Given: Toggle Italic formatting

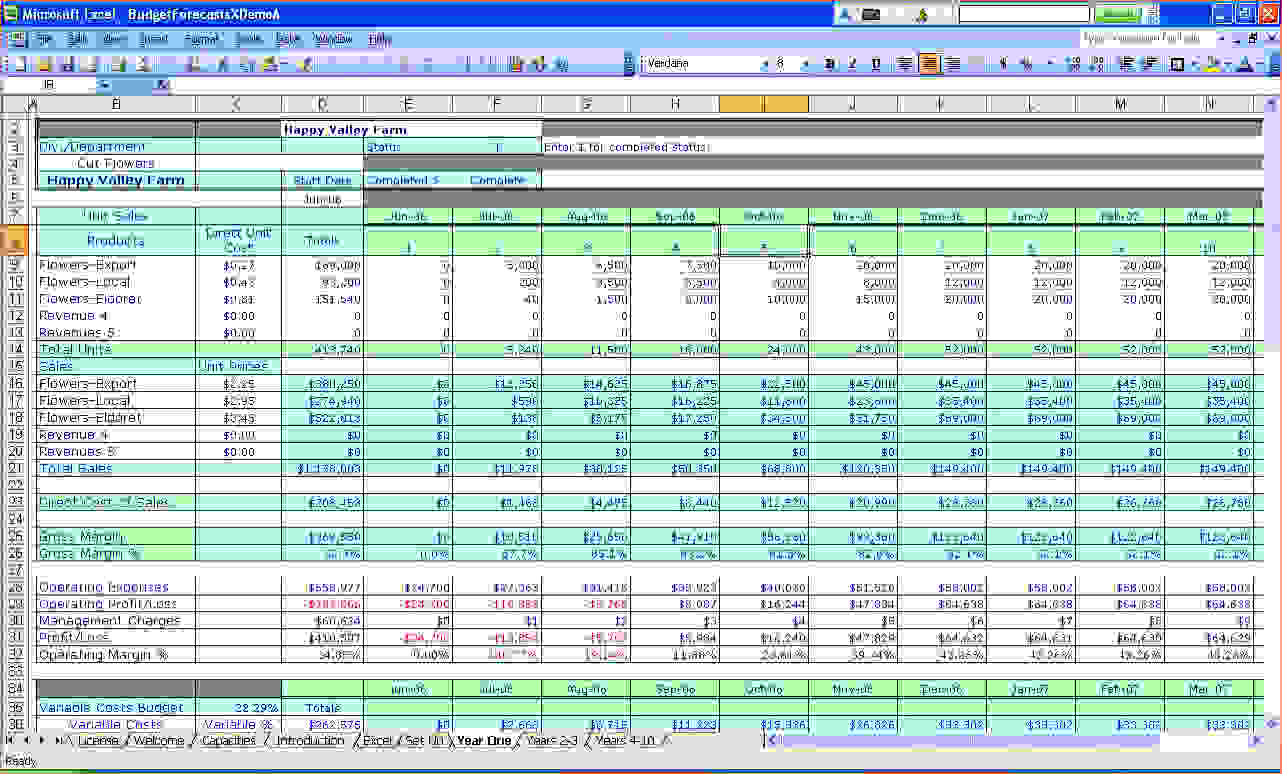Looking at the screenshot, I should (852, 64).
